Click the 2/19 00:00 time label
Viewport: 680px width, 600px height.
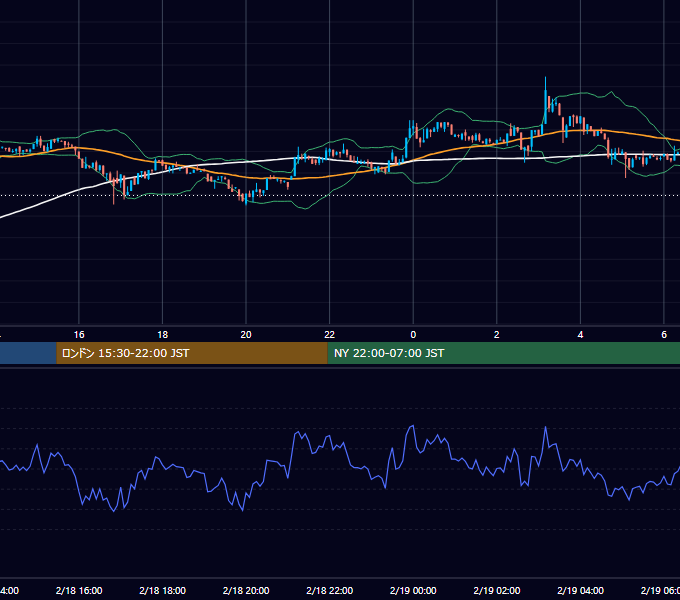tap(413, 590)
